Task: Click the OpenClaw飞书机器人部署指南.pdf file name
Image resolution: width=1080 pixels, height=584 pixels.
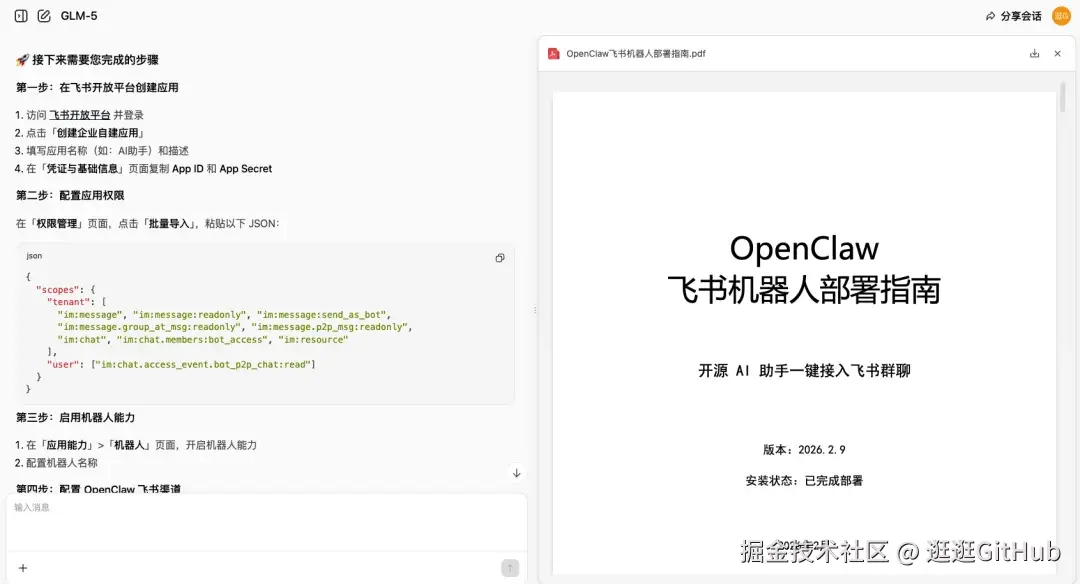Action: point(636,54)
